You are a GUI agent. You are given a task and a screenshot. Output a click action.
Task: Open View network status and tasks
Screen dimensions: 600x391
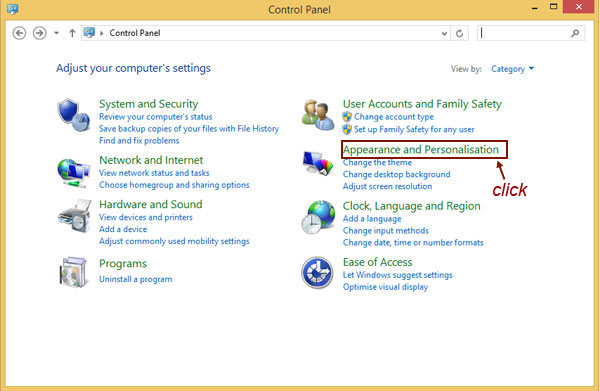click(154, 173)
